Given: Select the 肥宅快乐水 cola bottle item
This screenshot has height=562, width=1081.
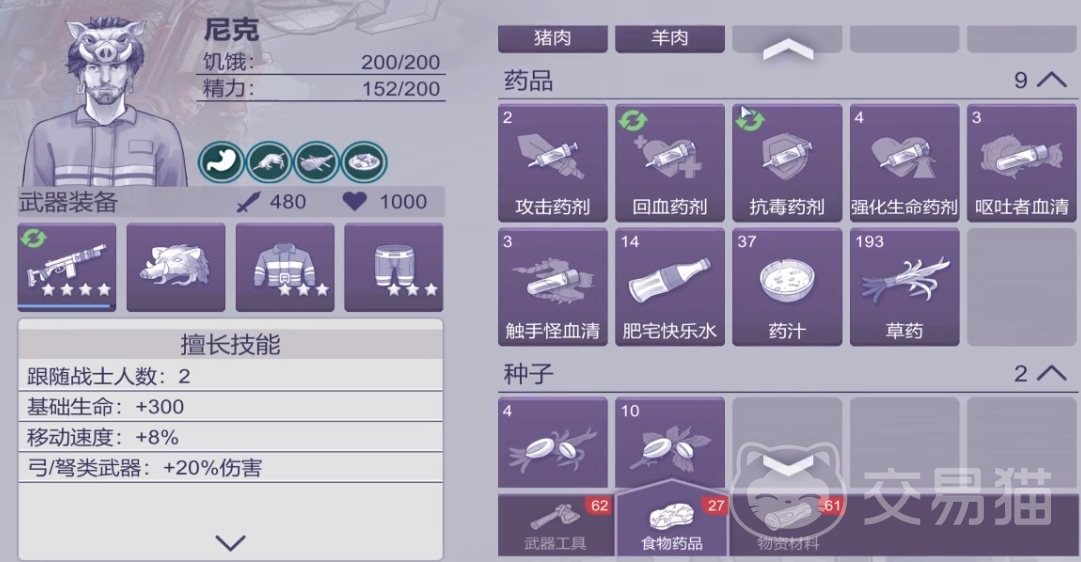Looking at the screenshot, I should (669, 287).
